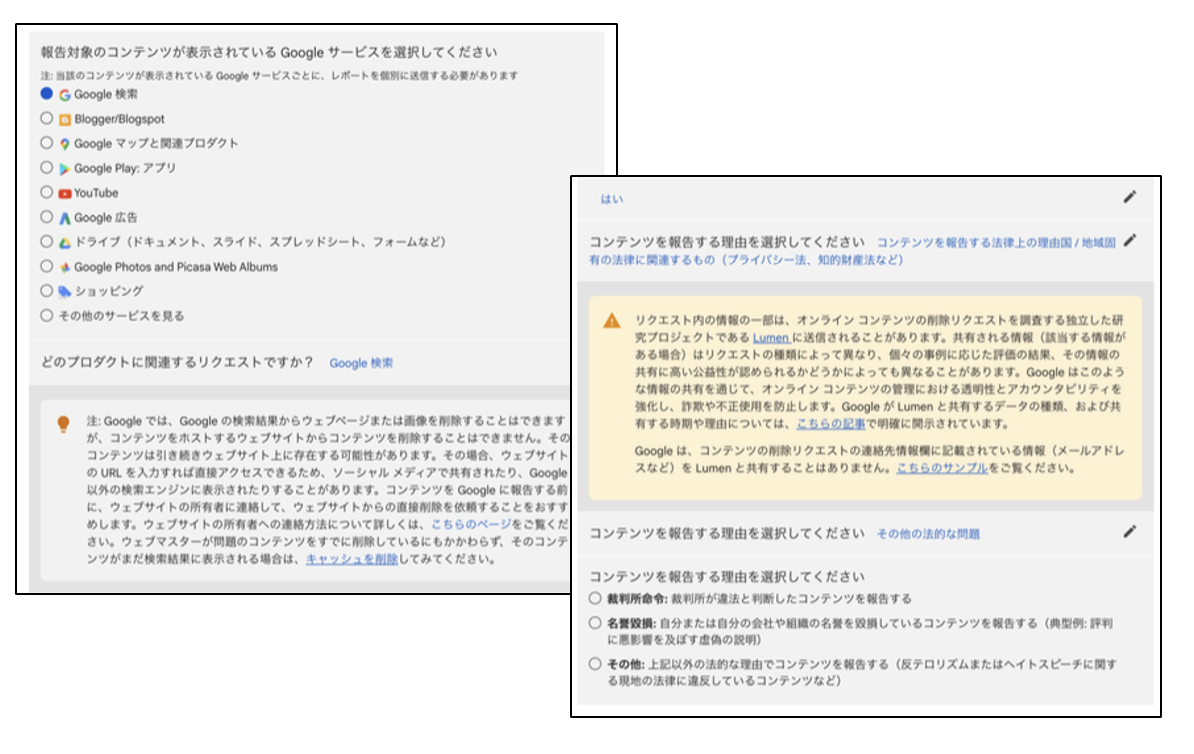Viewport: 1194px width, 754px height.
Task: Select the 裁判所命令 reason radio button
Action: [x=595, y=599]
